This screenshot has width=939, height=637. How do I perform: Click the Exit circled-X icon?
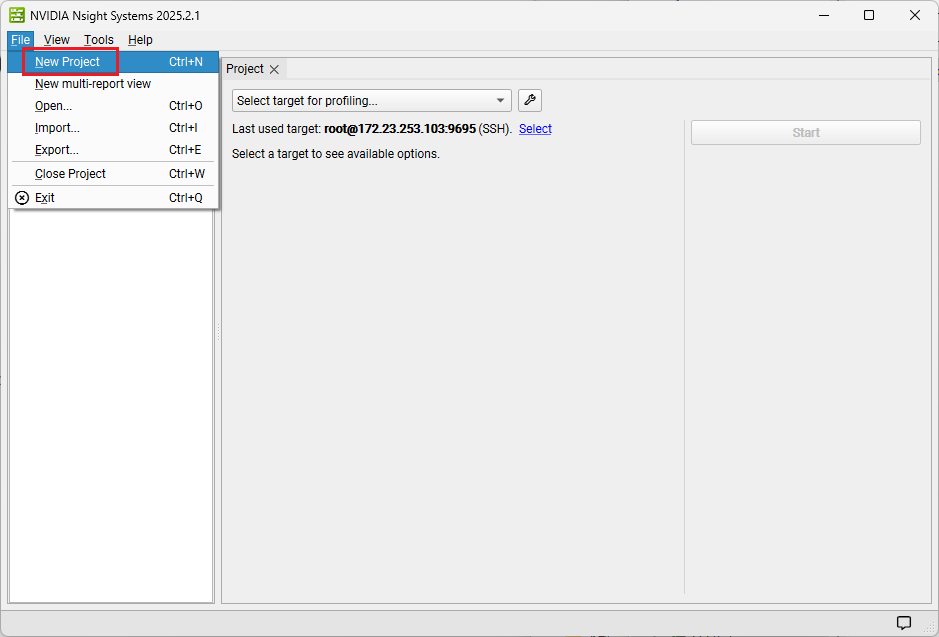22,198
